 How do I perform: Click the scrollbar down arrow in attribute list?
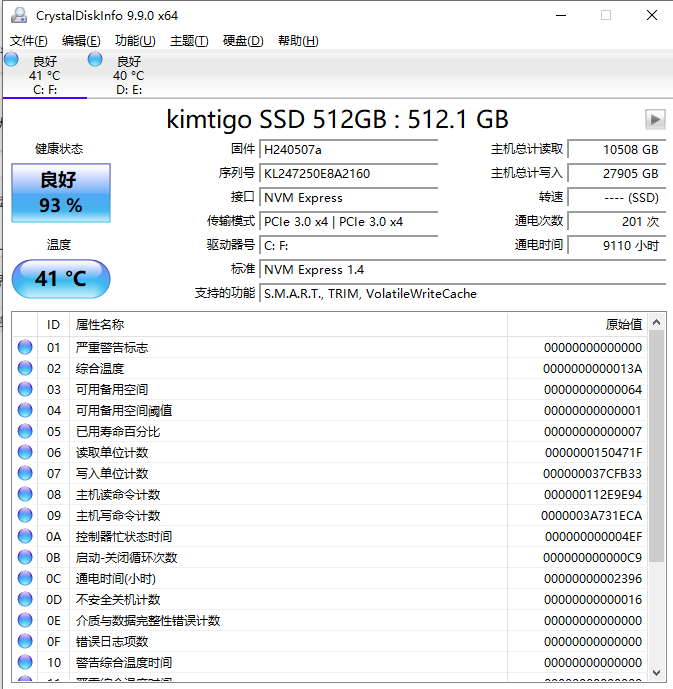click(656, 673)
